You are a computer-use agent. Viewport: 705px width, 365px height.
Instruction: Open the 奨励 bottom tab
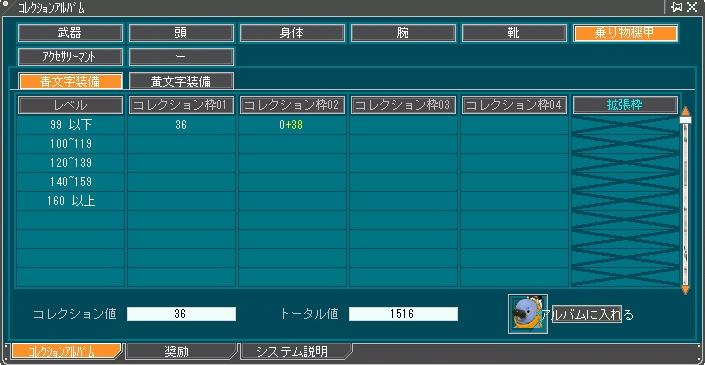point(181,351)
